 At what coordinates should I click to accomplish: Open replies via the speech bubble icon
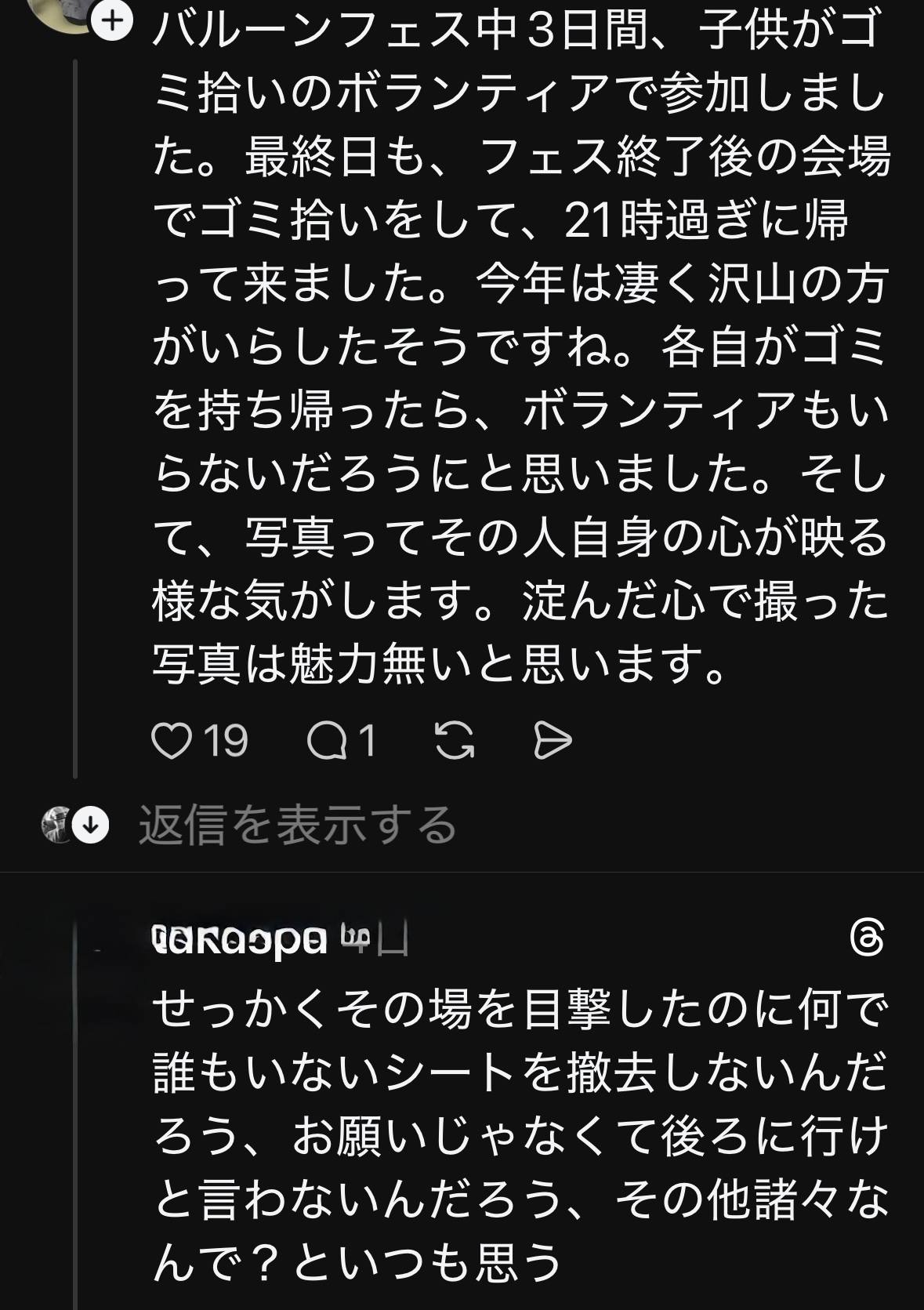pos(328,741)
